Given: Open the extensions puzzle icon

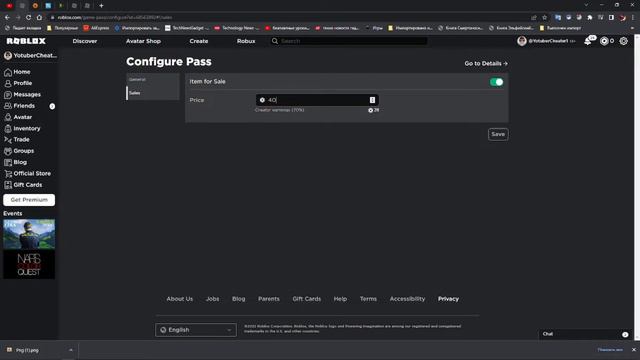Looking at the screenshot, I should pyautogui.click(x=590, y=18).
